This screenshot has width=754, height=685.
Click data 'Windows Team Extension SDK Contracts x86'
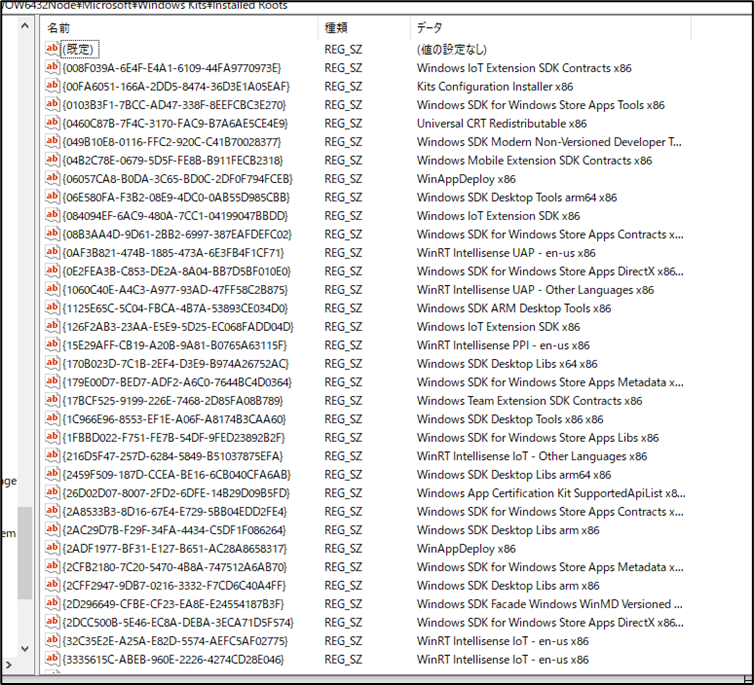(529, 401)
